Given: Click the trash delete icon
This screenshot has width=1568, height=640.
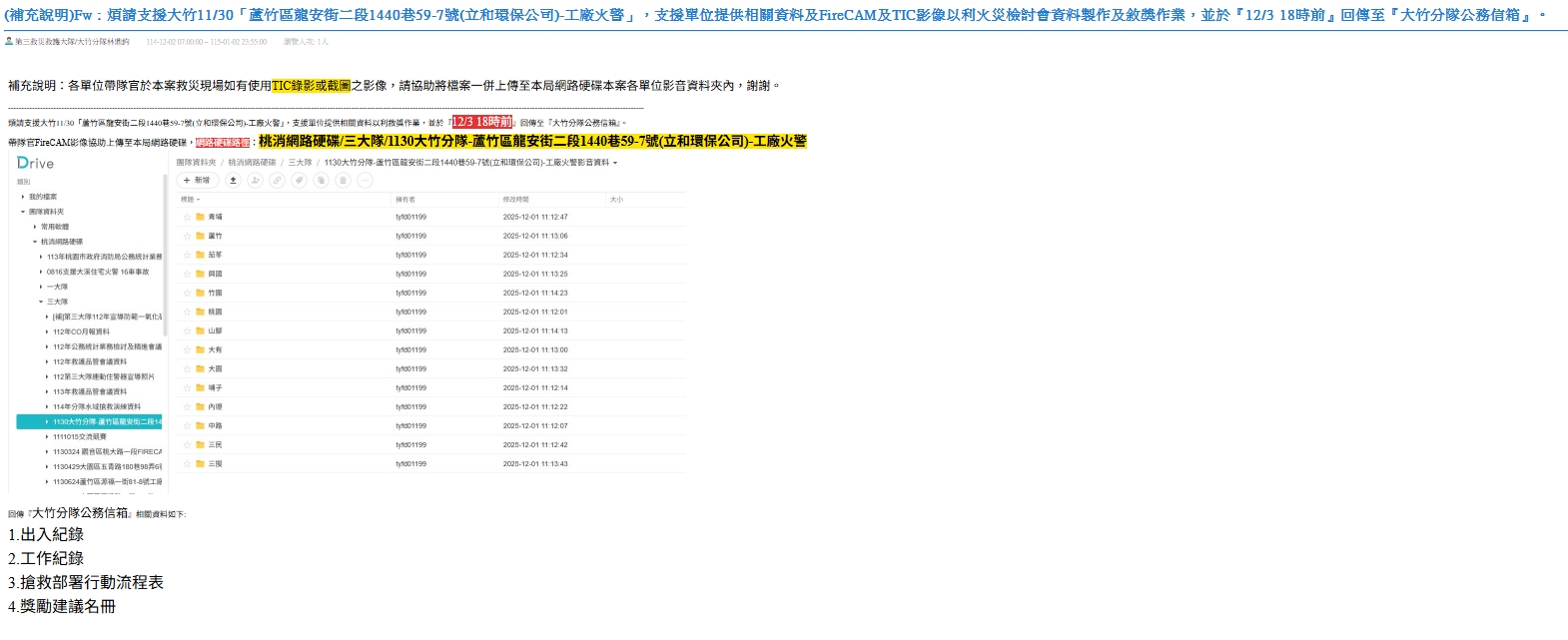Looking at the screenshot, I should [x=343, y=181].
